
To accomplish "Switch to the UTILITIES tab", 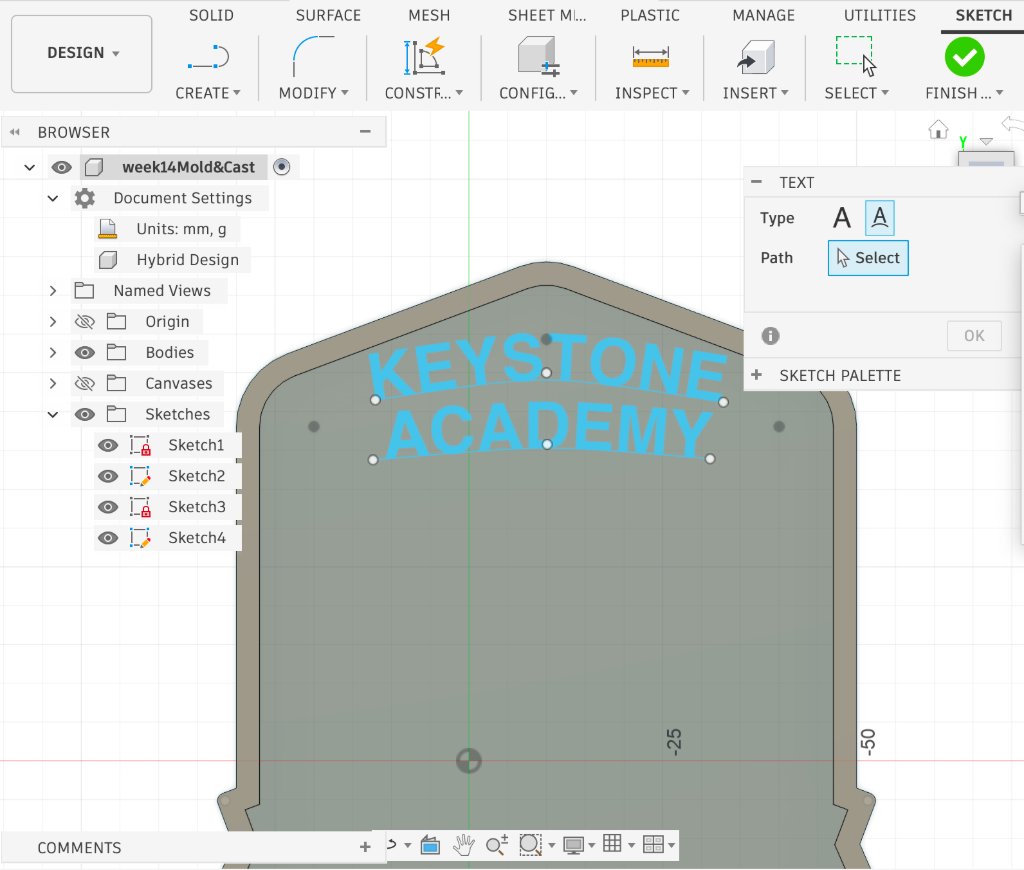I will click(x=880, y=15).
